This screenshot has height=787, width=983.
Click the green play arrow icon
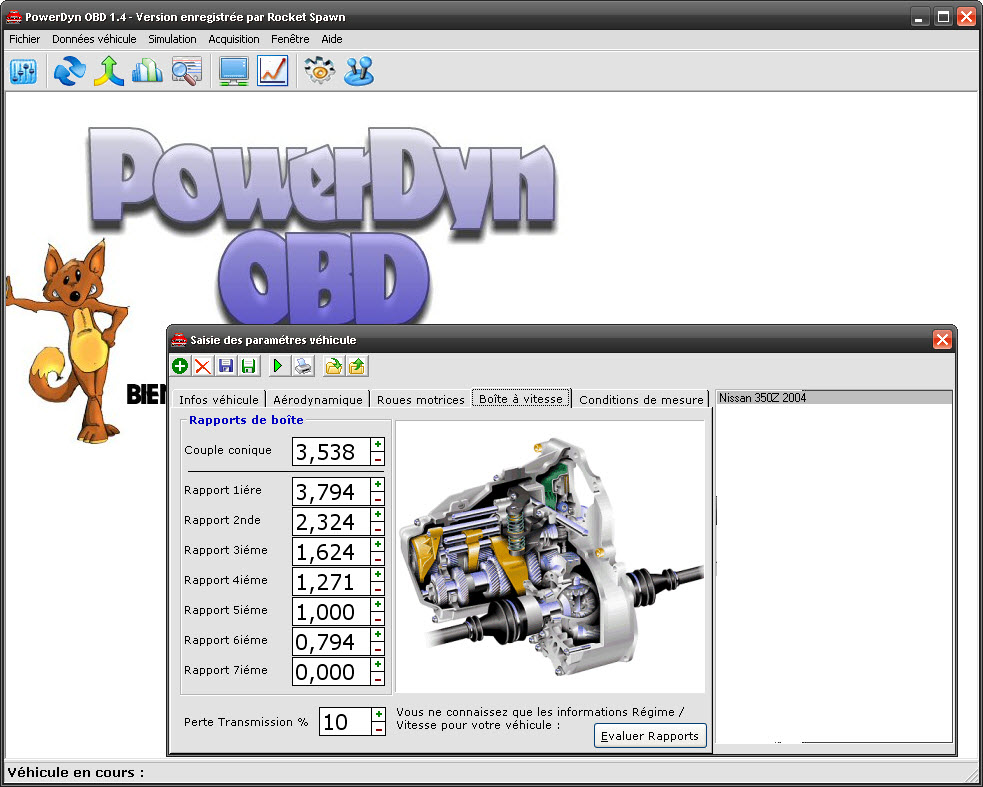coord(277,367)
